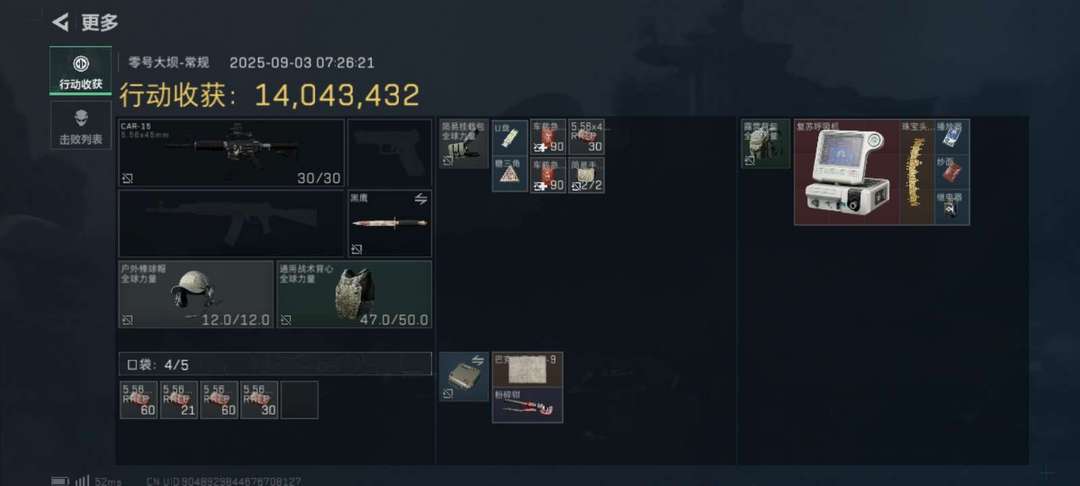Select the 继电器 relay item
The height and width of the screenshot is (486, 1080).
952,207
